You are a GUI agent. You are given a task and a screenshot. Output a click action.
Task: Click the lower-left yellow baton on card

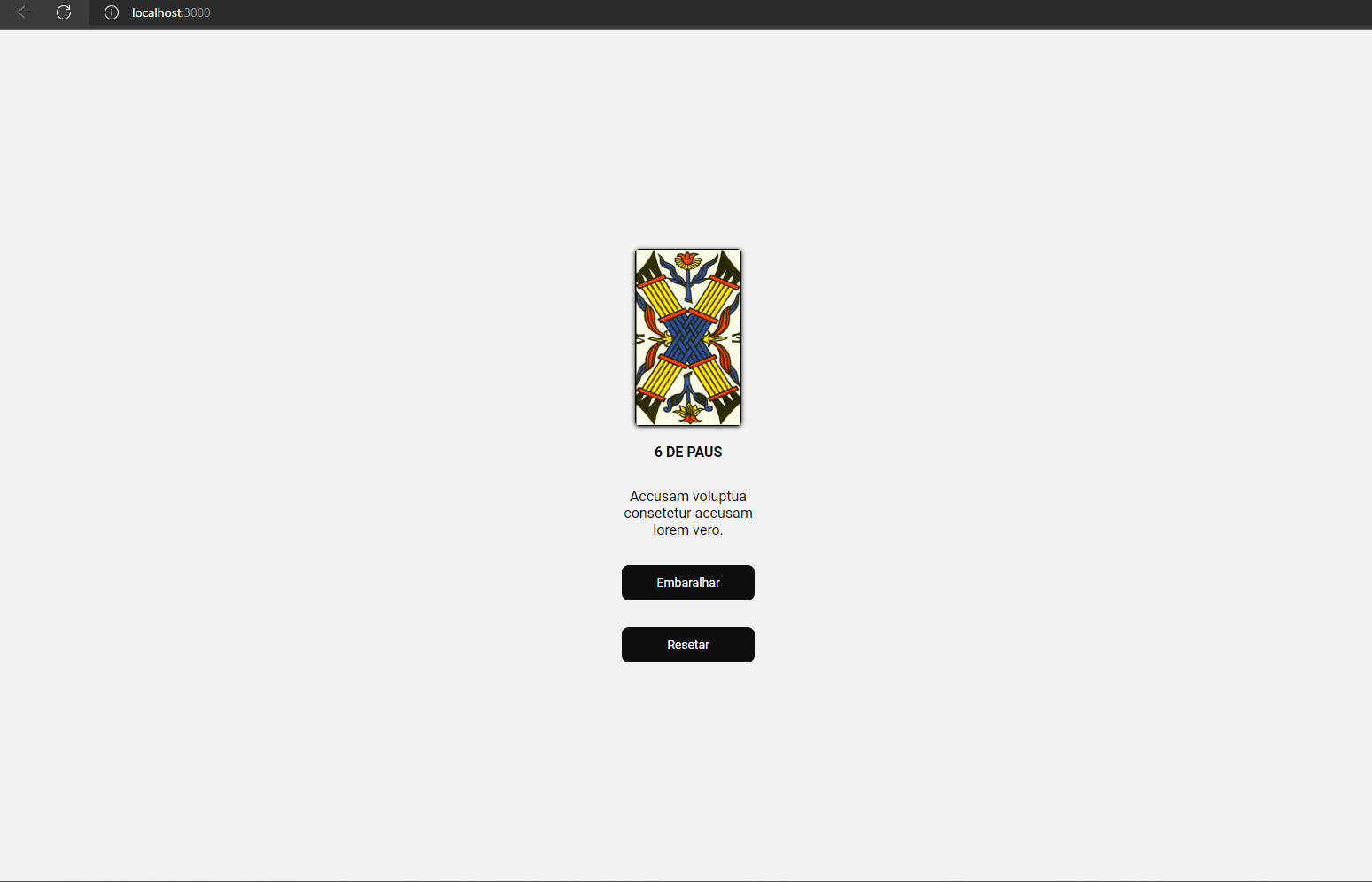660,379
